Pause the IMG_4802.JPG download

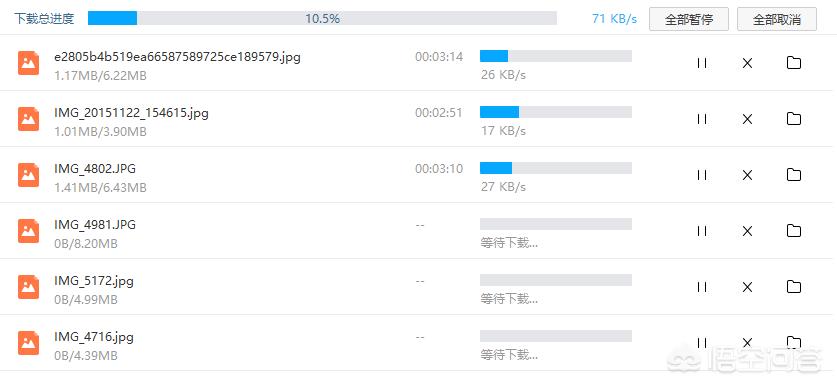click(702, 175)
